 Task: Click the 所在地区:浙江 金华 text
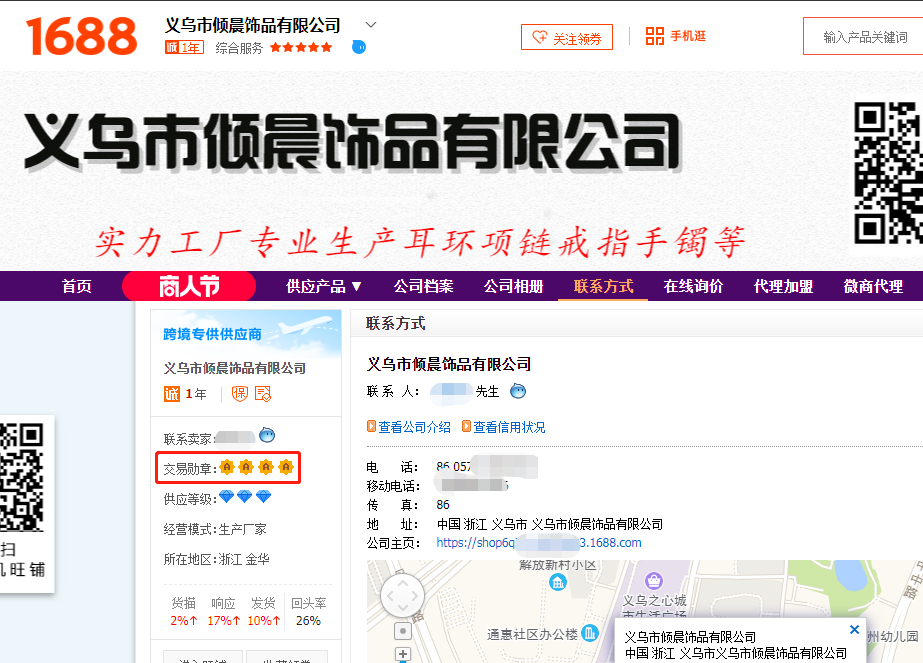217,559
